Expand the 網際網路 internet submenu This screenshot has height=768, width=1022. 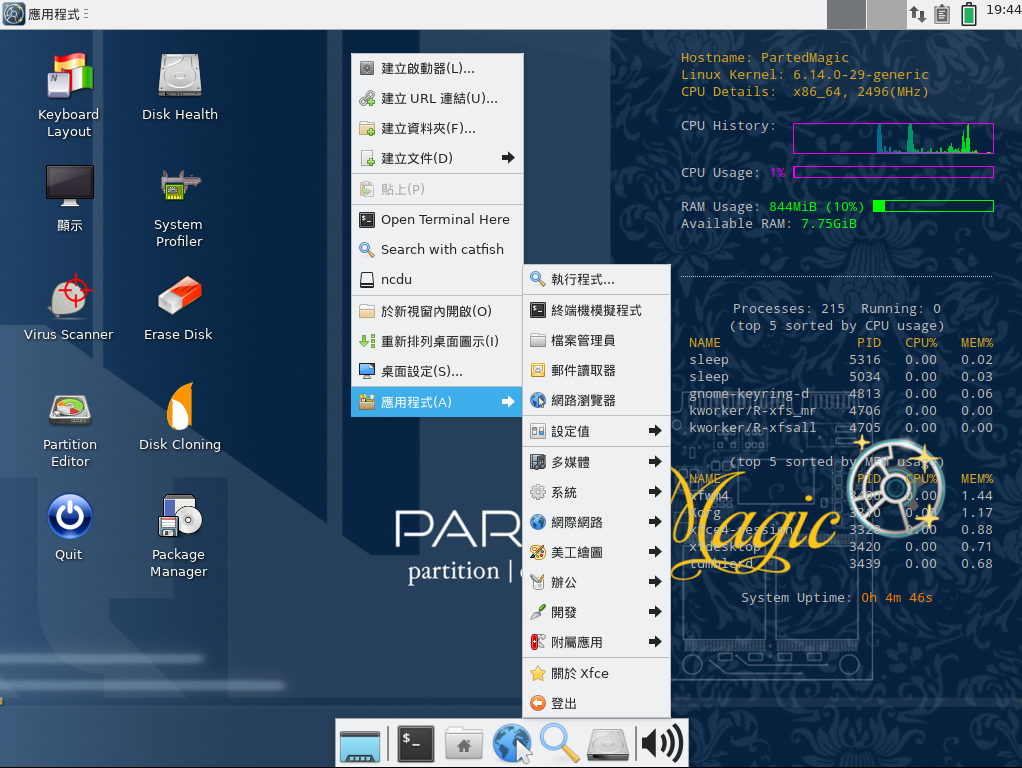tap(596, 522)
